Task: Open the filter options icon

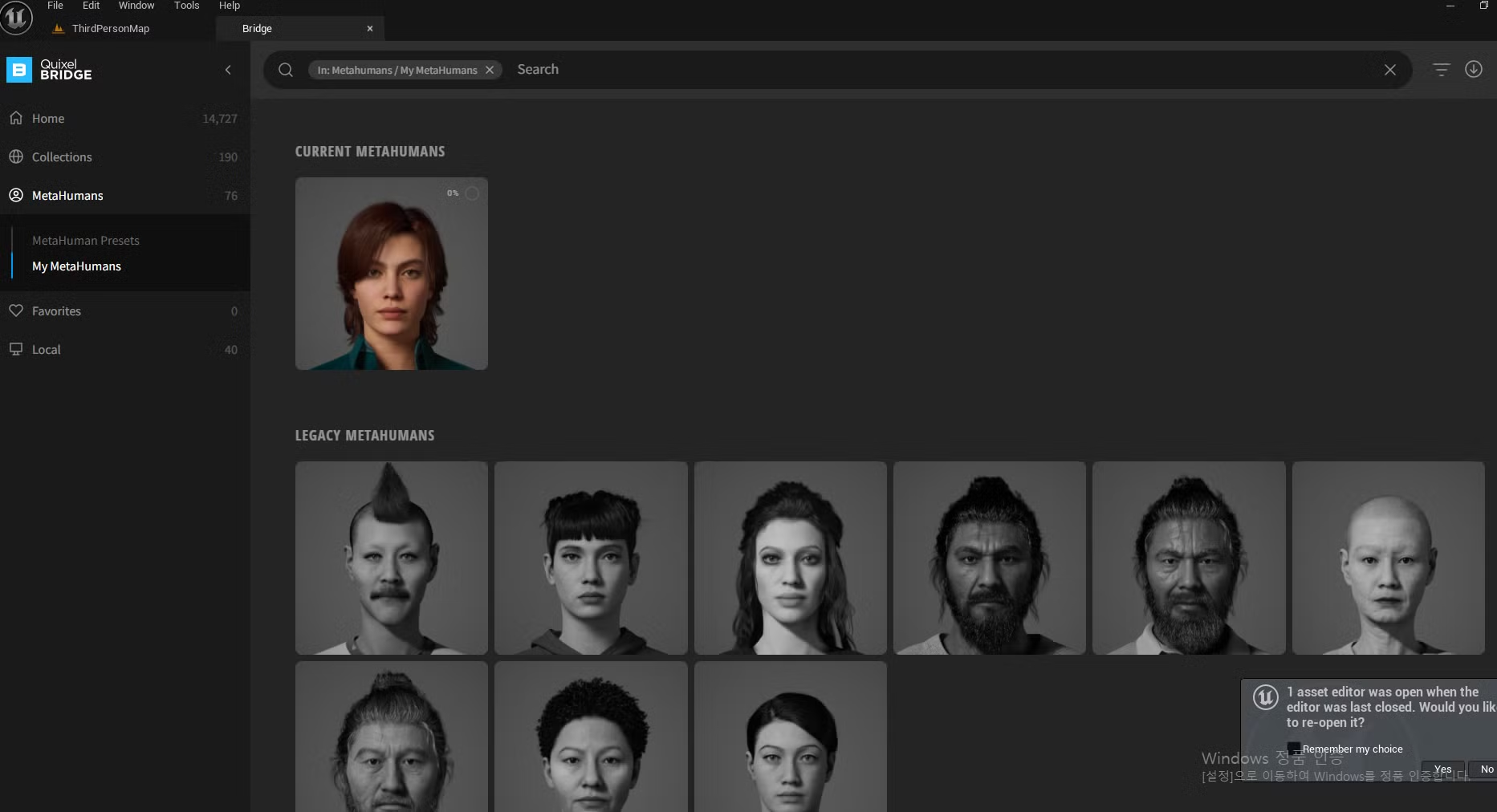Action: click(x=1442, y=70)
